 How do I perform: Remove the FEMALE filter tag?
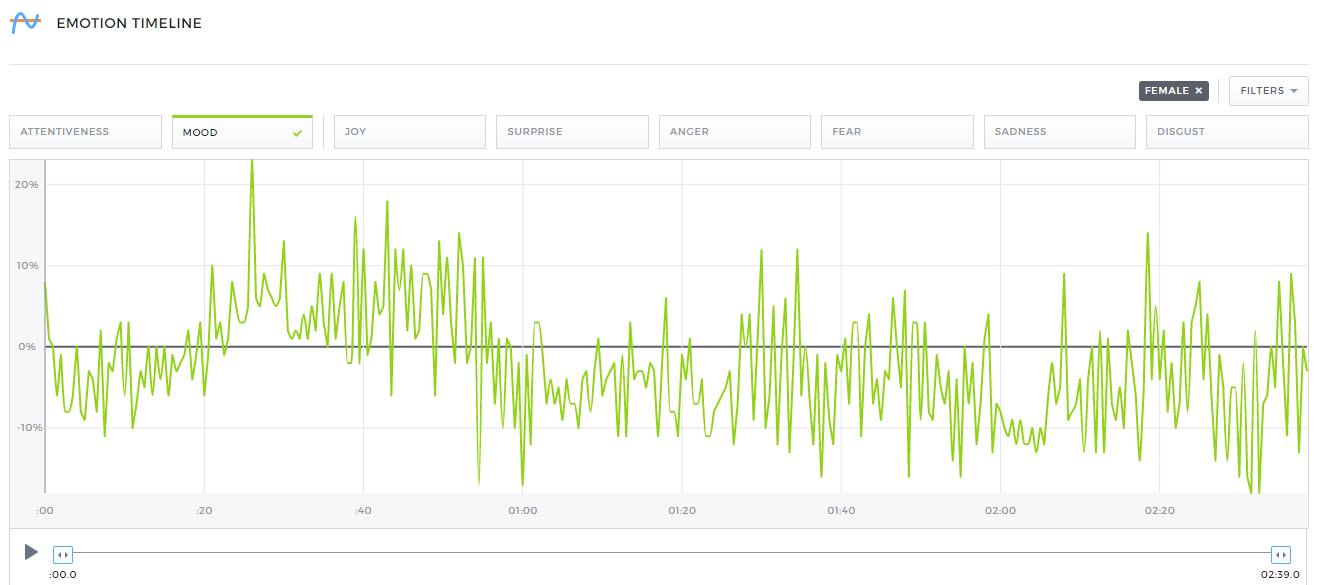pyautogui.click(x=1198, y=91)
